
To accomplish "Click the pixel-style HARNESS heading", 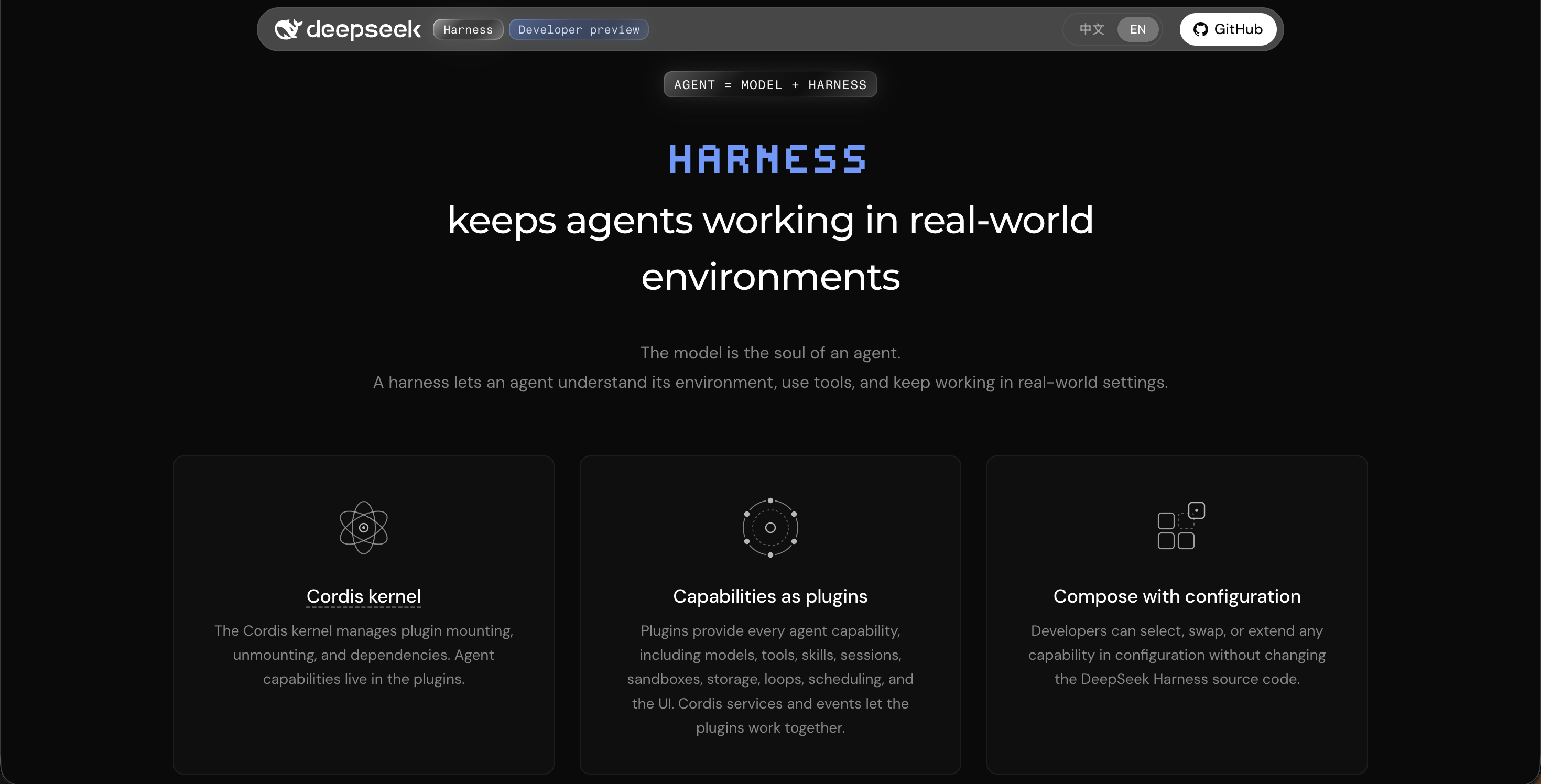I will point(768,159).
